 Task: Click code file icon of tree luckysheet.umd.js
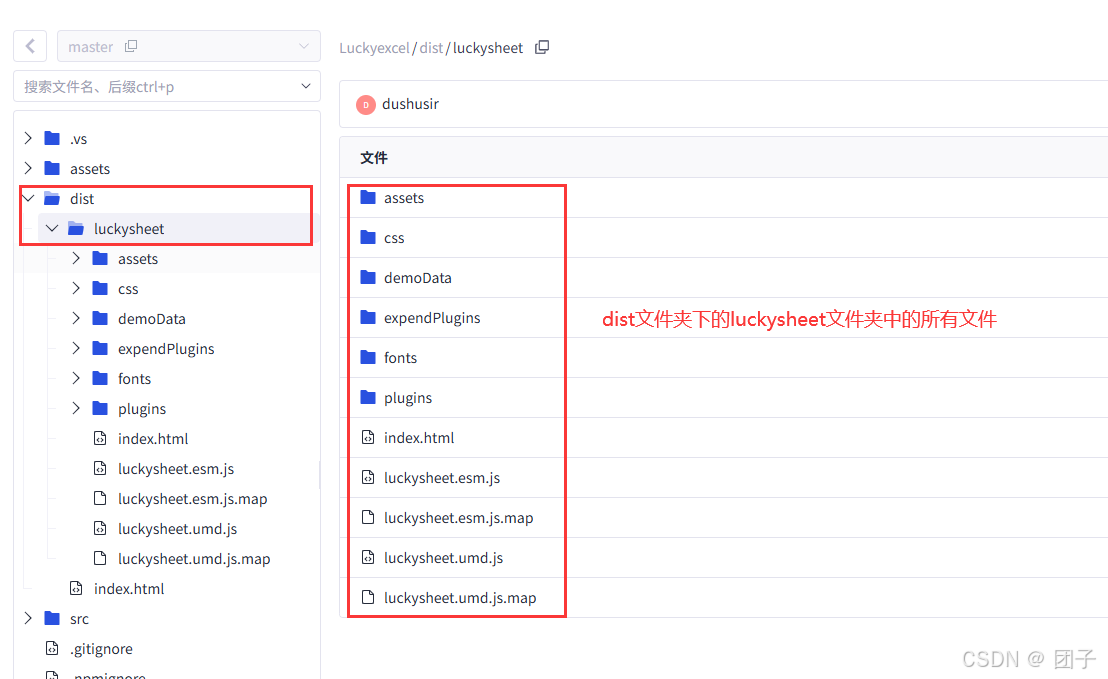pos(100,529)
